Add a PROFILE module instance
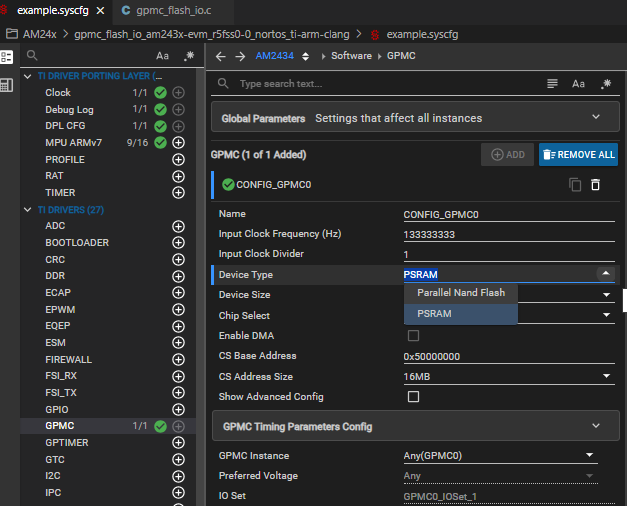Screen dimensions: 627x506 click(x=178, y=160)
